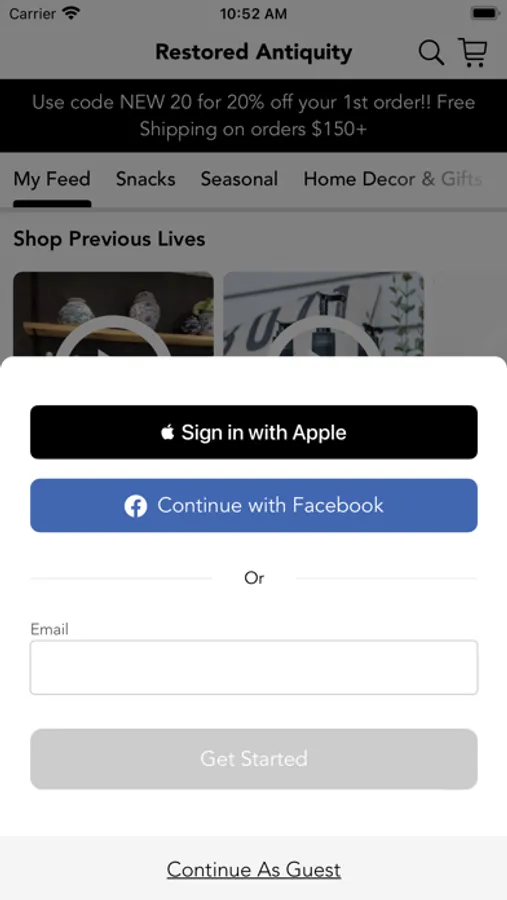This screenshot has width=507, height=900.
Task: Tap the Facebook logo icon
Action: [x=136, y=506]
